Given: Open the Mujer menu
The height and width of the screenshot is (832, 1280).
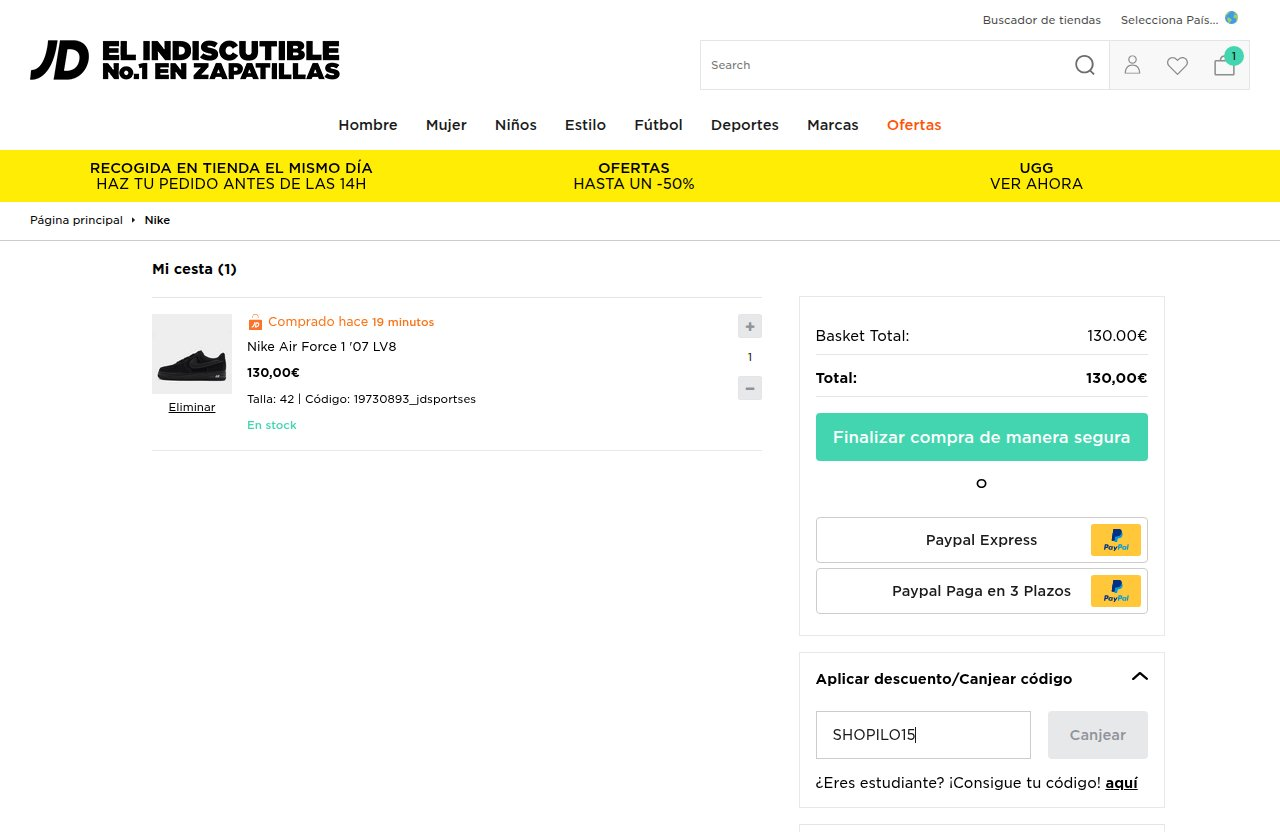Looking at the screenshot, I should point(446,125).
